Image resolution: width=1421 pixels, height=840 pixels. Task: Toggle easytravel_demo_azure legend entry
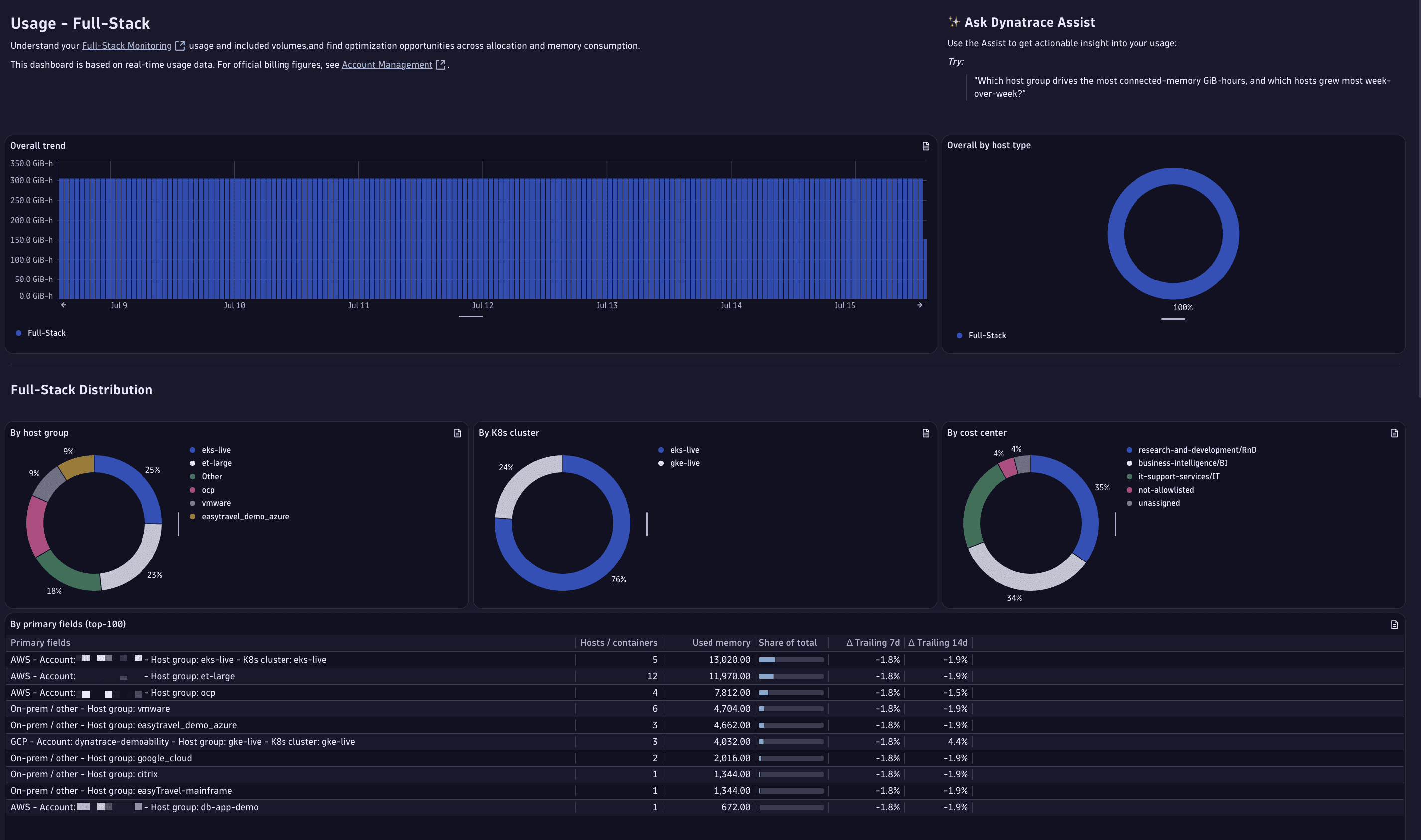239,516
